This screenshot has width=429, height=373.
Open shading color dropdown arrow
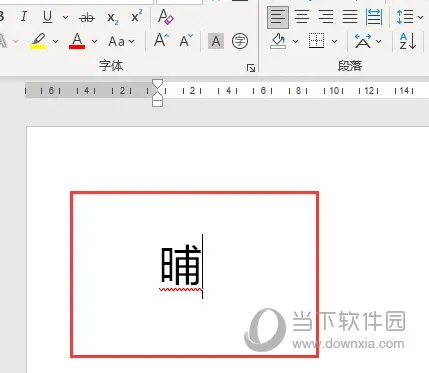pyautogui.click(x=295, y=42)
